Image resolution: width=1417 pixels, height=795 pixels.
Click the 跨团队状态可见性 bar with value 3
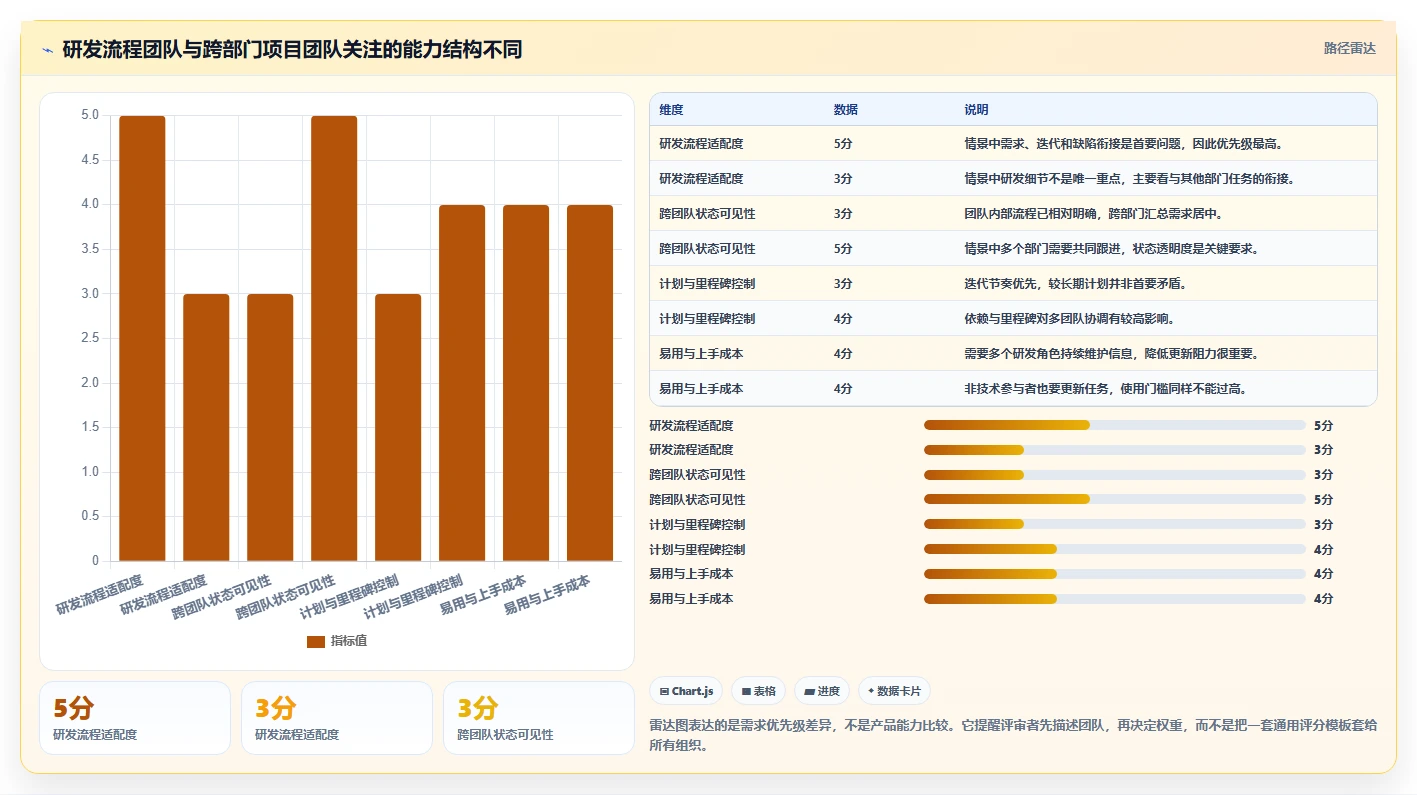pyautogui.click(x=270, y=427)
